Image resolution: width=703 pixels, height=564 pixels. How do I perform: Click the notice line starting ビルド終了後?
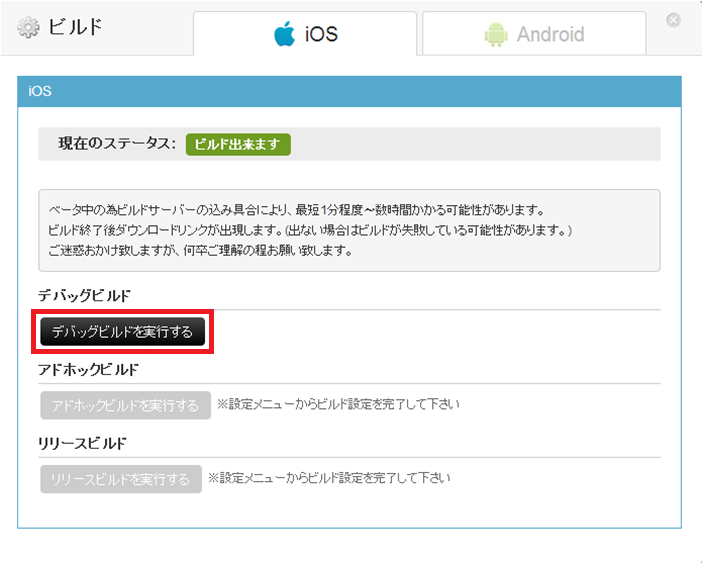(310, 230)
